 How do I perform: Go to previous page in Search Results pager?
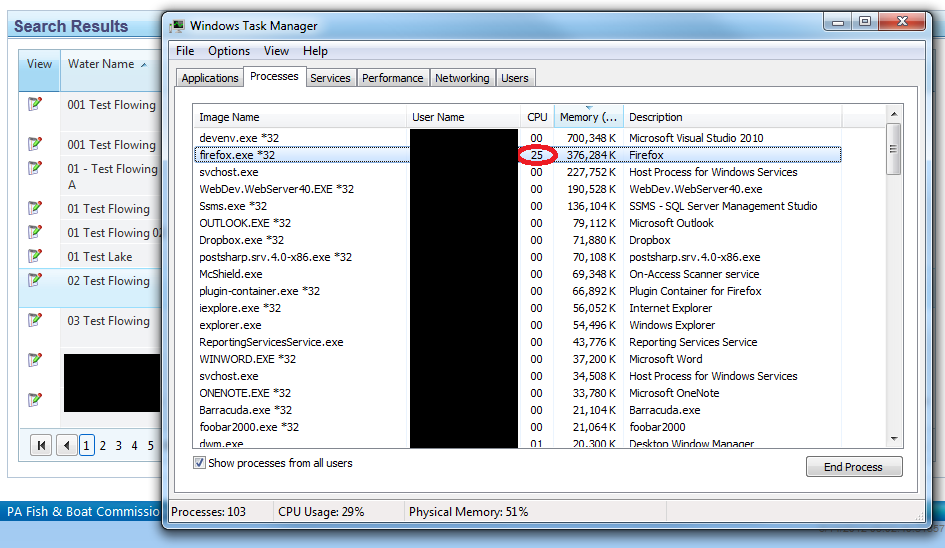tap(66, 446)
